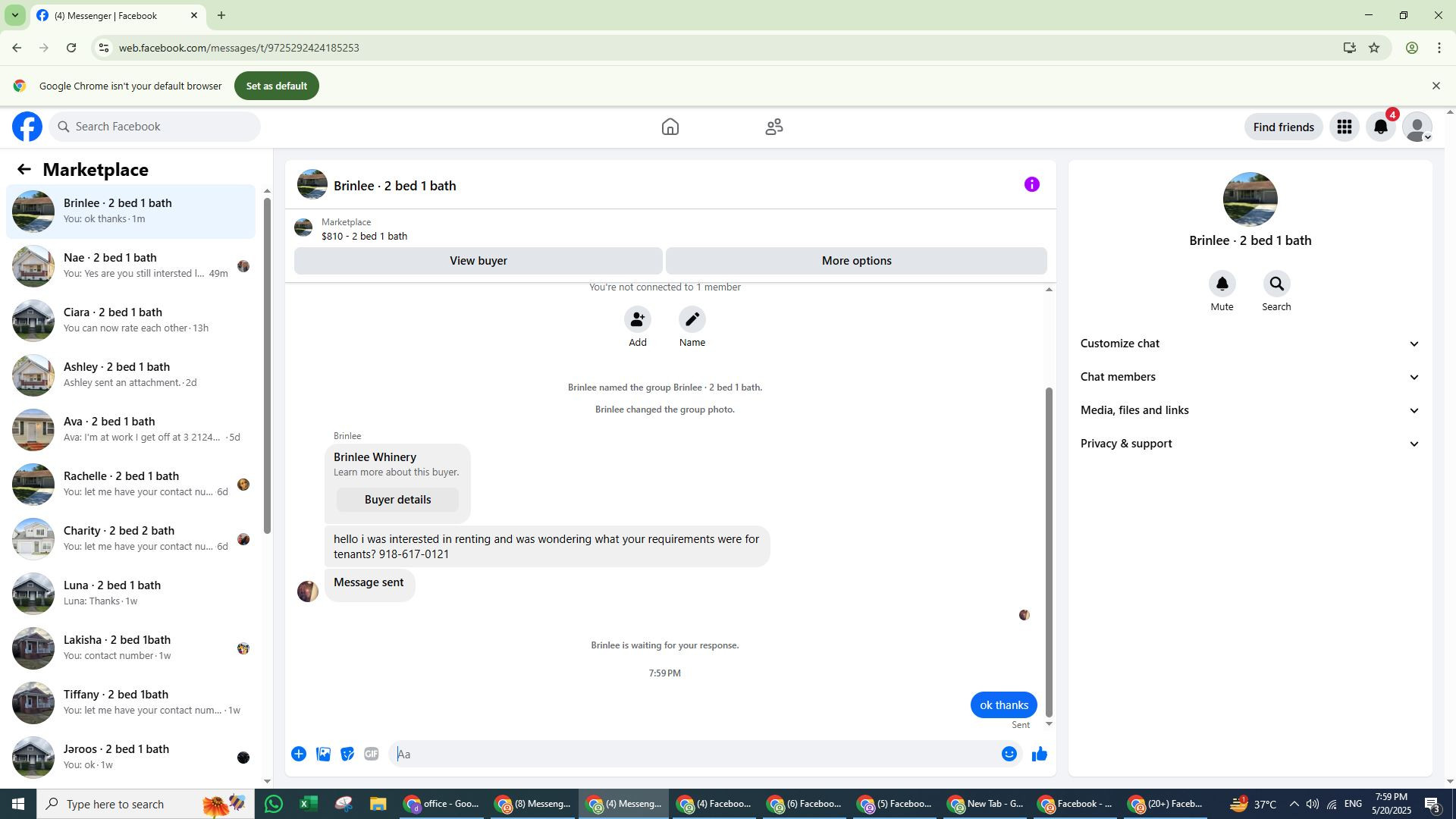Click the View buyer button
Screen dimensions: 1456x819
[x=478, y=261]
